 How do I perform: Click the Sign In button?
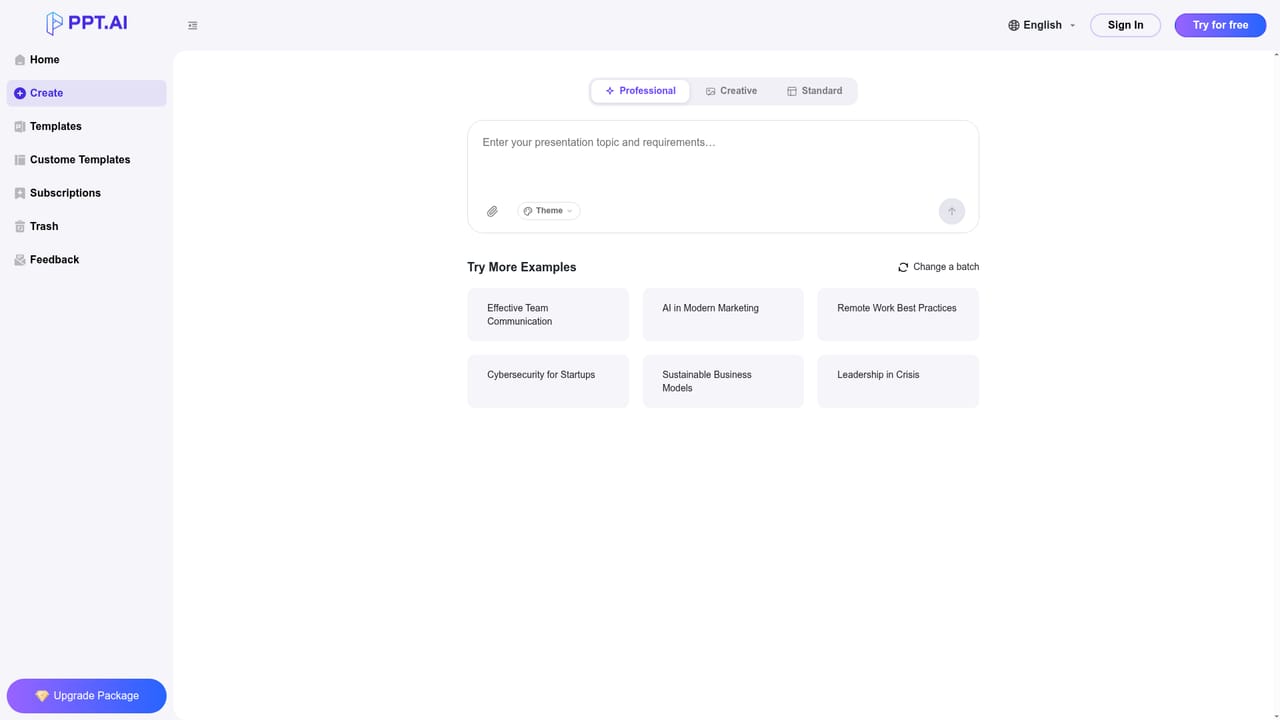click(1125, 25)
